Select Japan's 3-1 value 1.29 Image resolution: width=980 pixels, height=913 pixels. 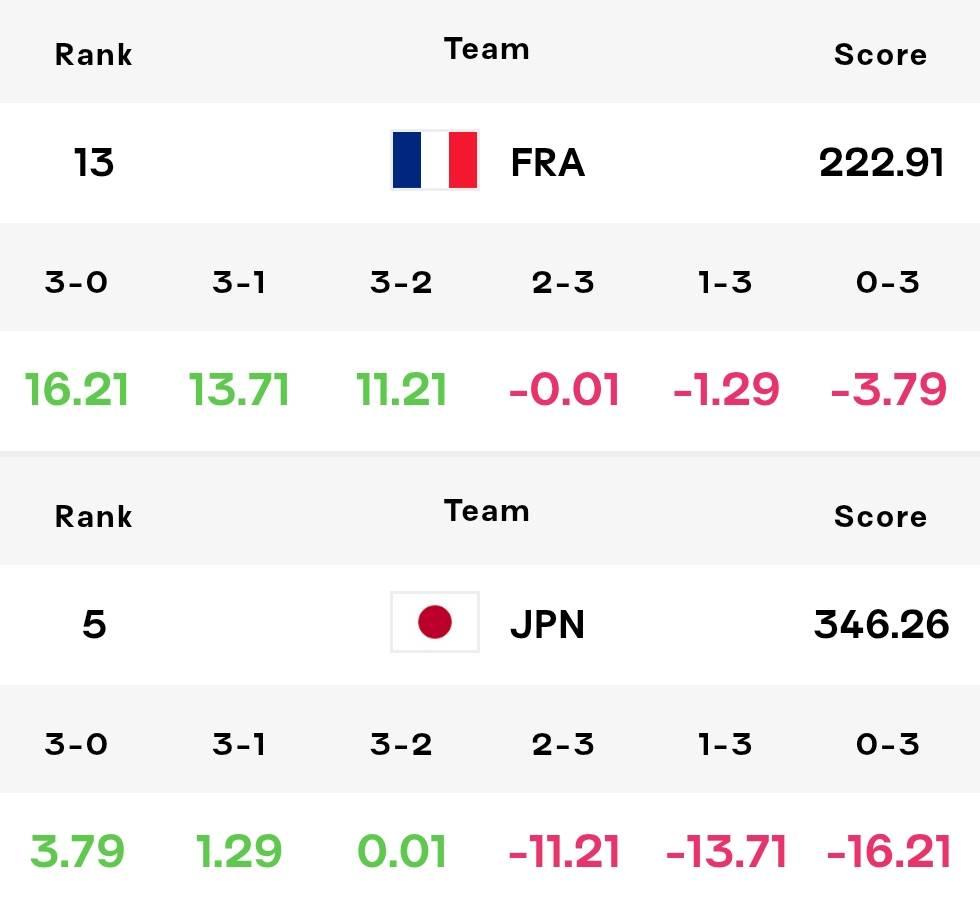[239, 851]
